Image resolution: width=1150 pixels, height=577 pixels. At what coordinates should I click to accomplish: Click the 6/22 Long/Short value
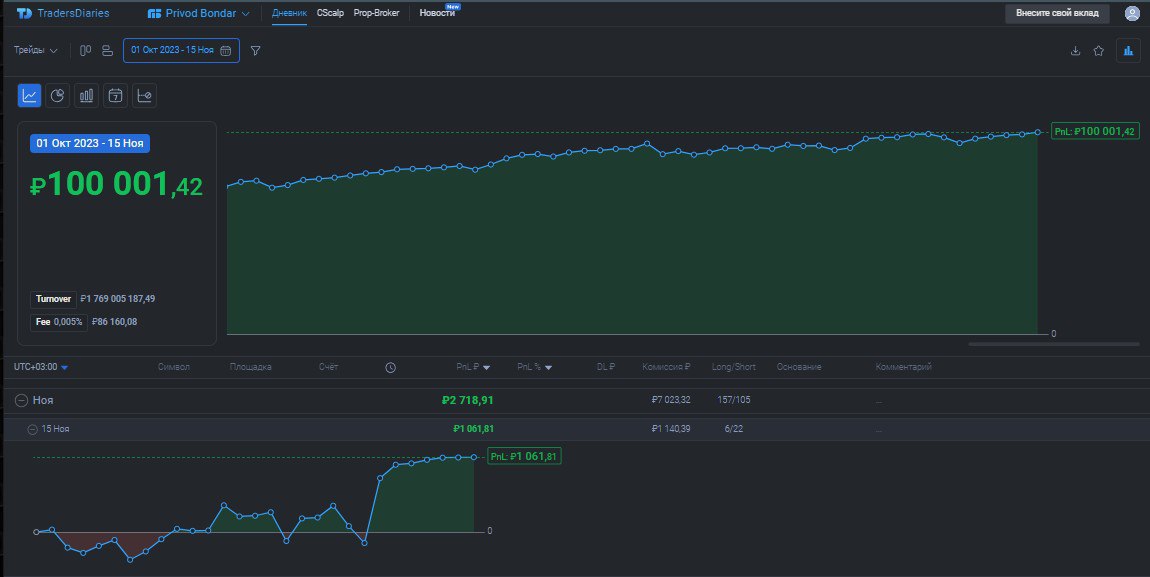pyautogui.click(x=733, y=429)
